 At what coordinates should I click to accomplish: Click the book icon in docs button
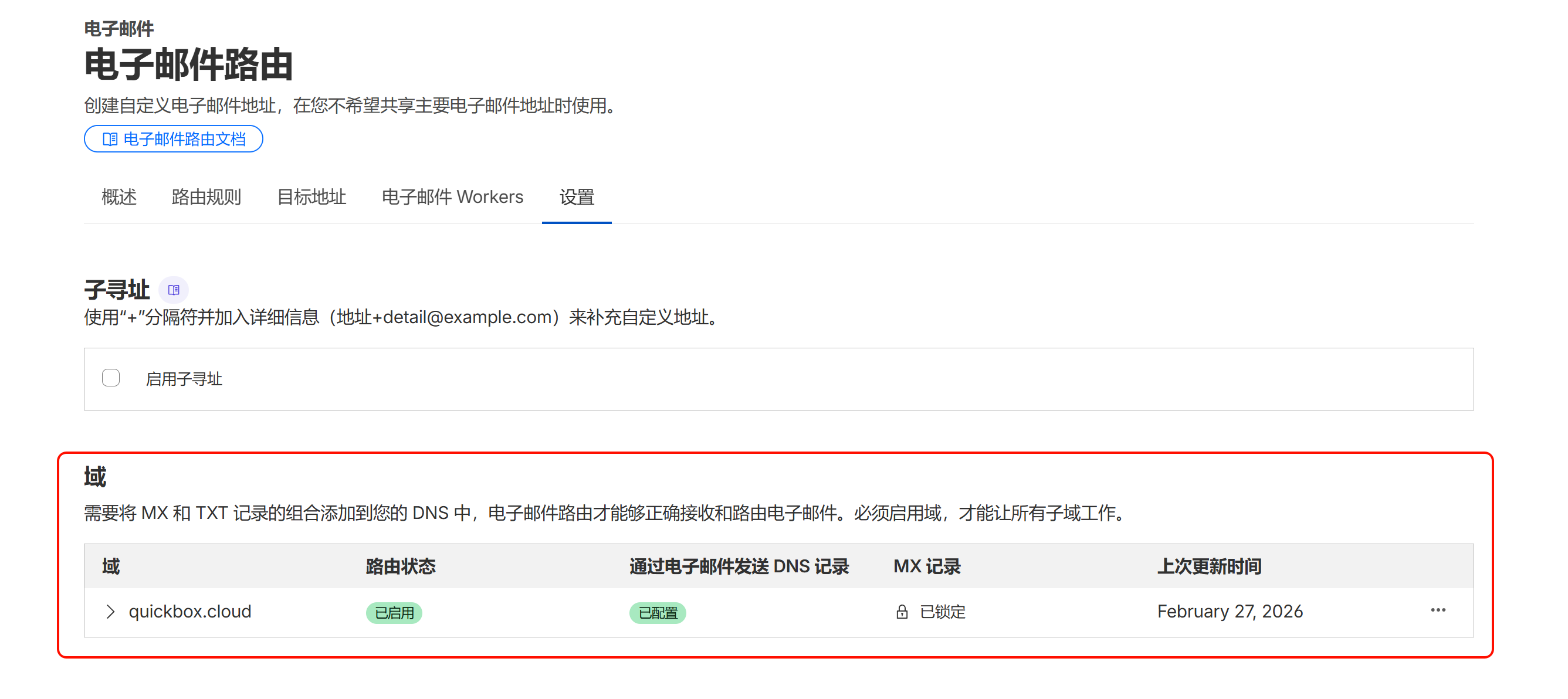[x=110, y=140]
